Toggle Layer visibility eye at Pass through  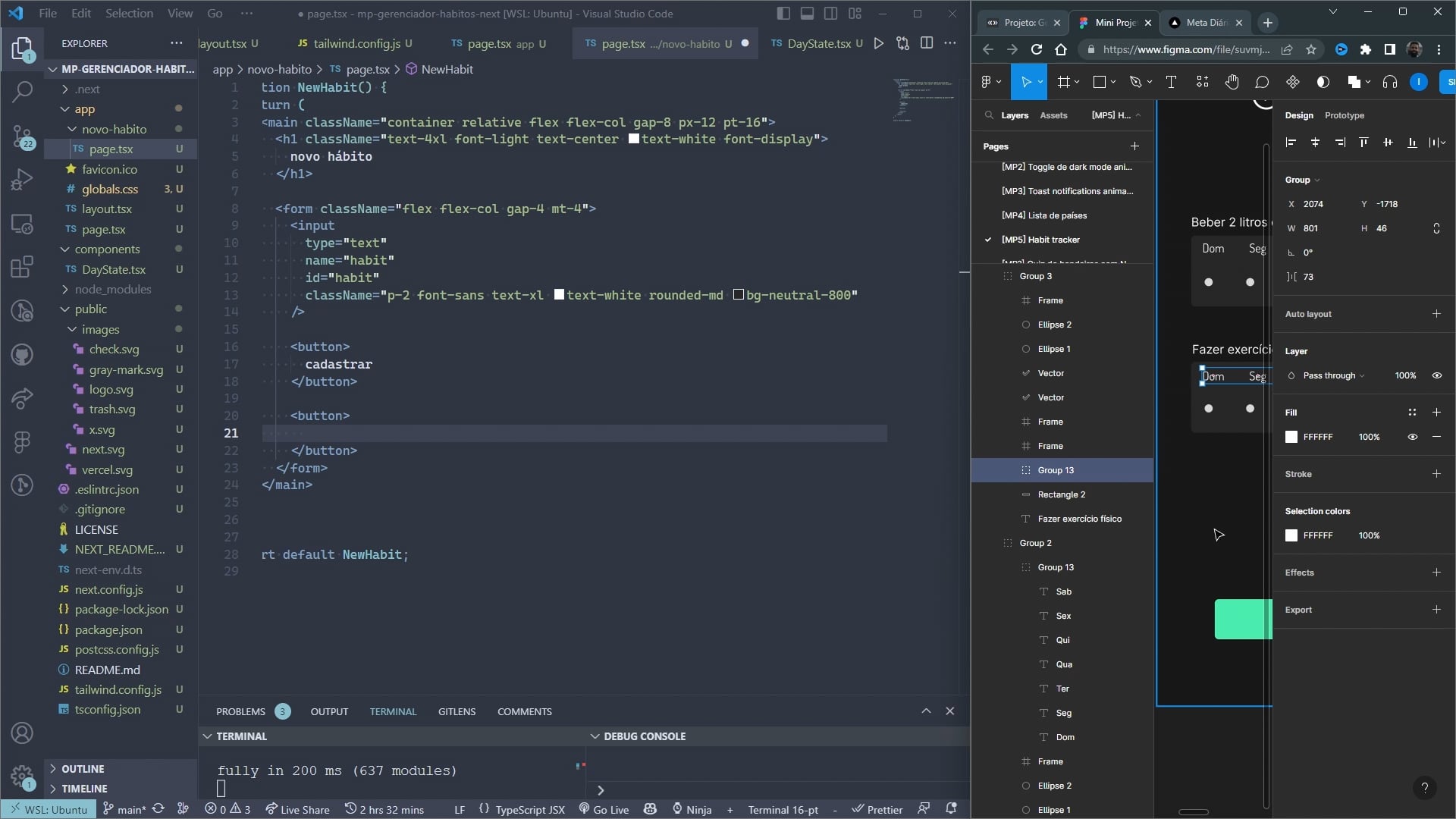(x=1436, y=375)
